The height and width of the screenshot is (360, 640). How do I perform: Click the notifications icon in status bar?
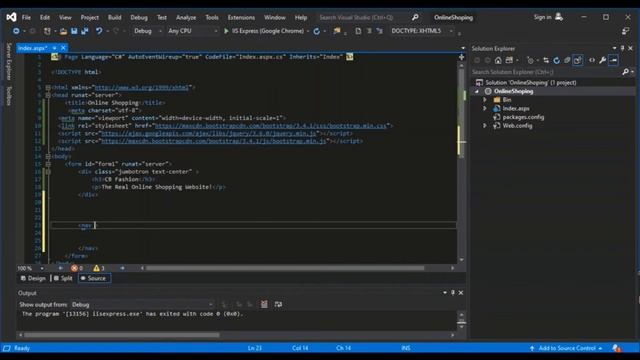tap(616, 348)
